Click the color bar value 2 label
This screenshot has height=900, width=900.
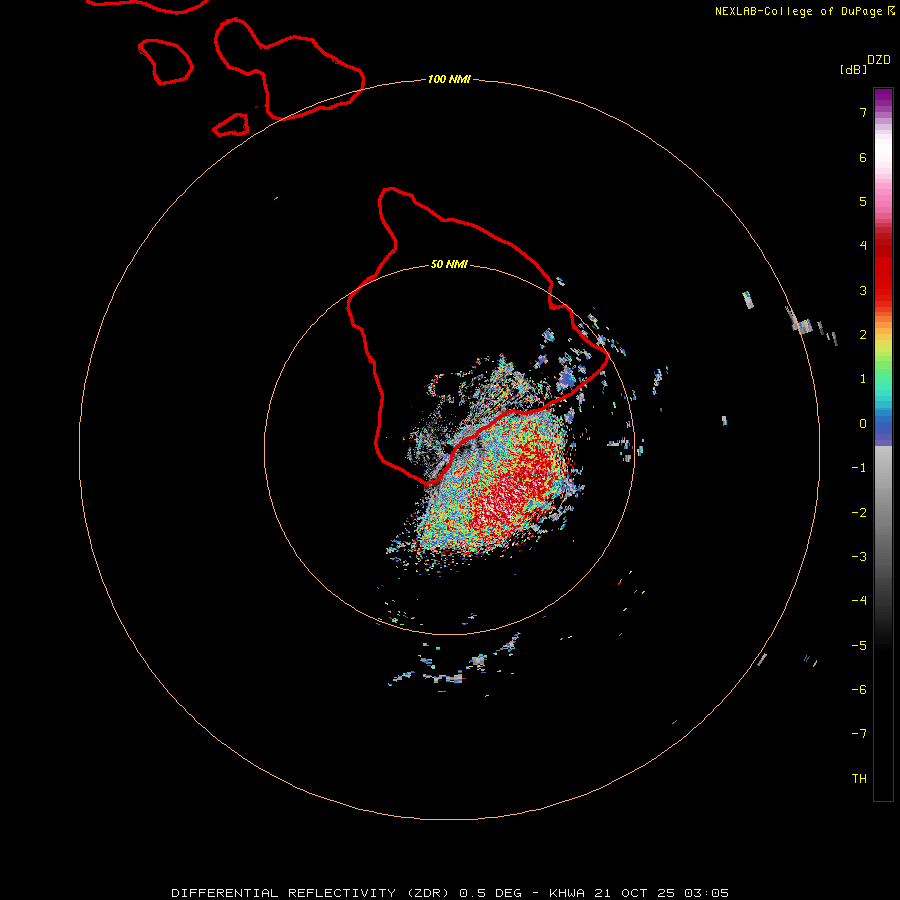pos(863,335)
